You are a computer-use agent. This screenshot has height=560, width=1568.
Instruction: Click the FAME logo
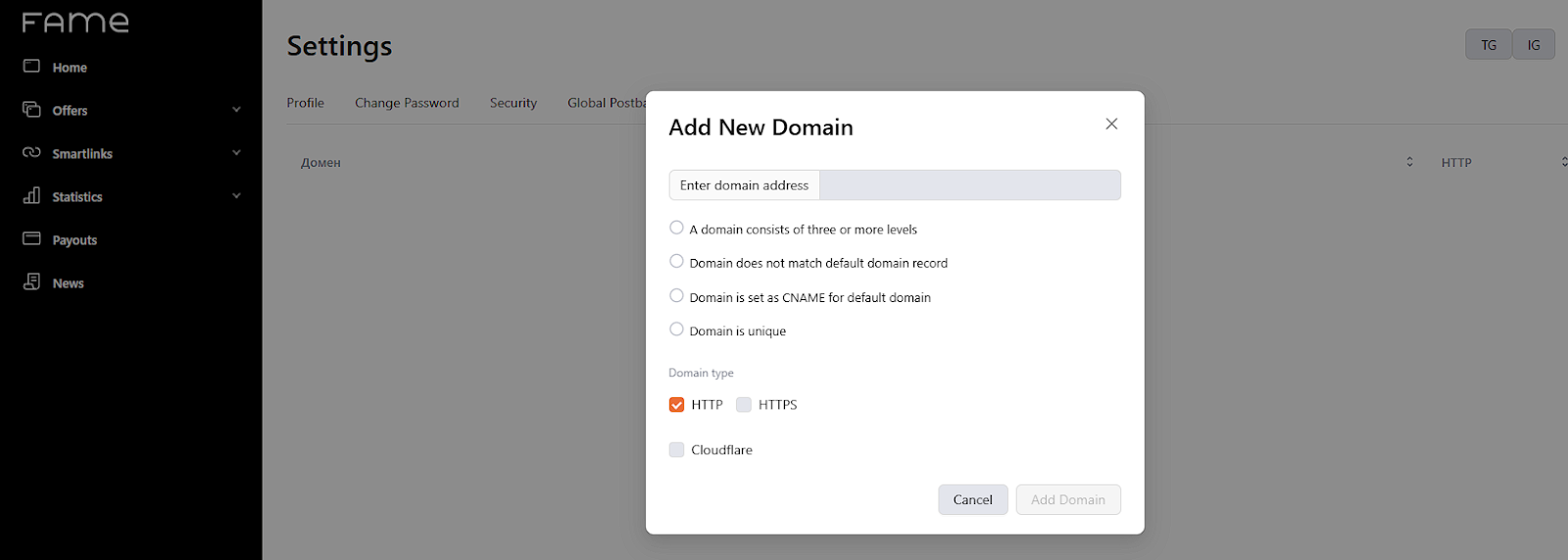75,22
